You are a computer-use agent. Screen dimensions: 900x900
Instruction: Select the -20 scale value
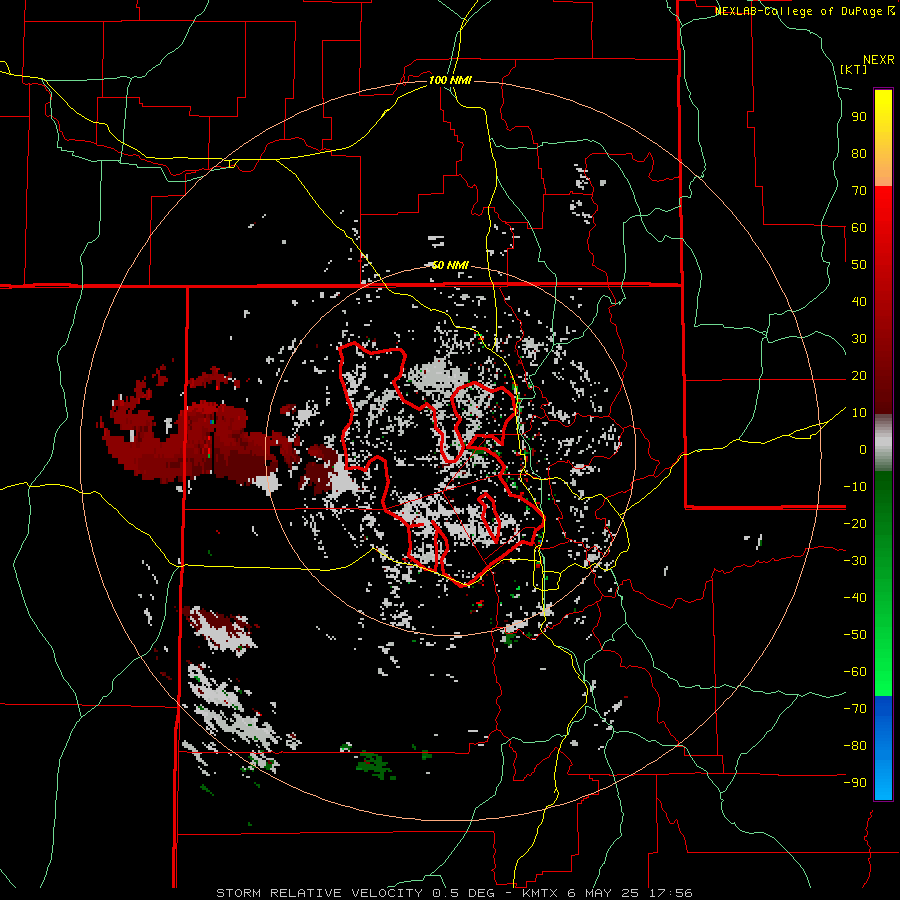click(x=855, y=524)
